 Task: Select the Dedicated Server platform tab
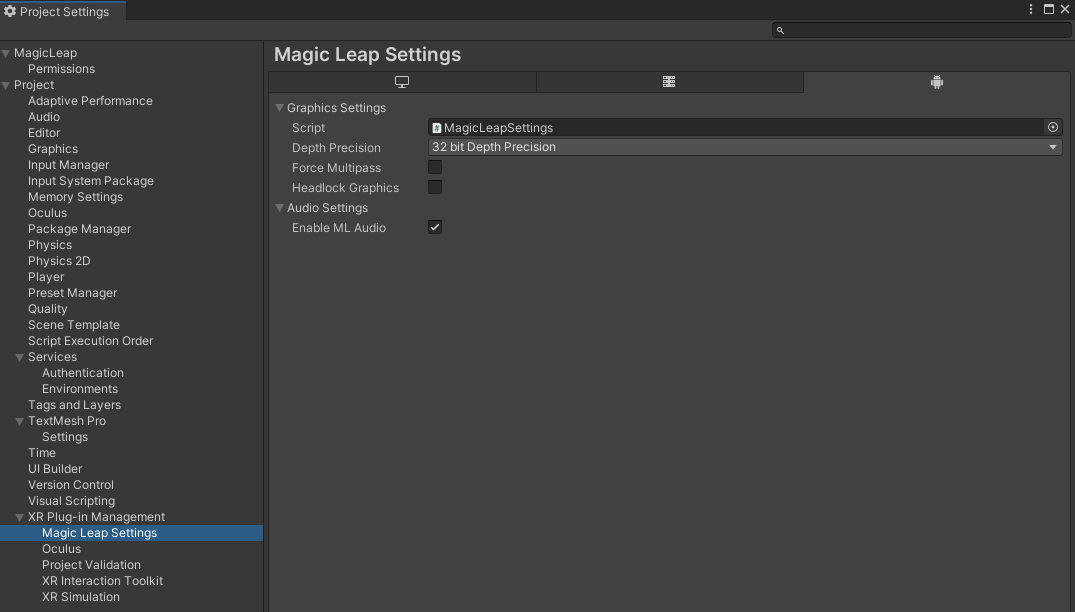click(x=669, y=82)
